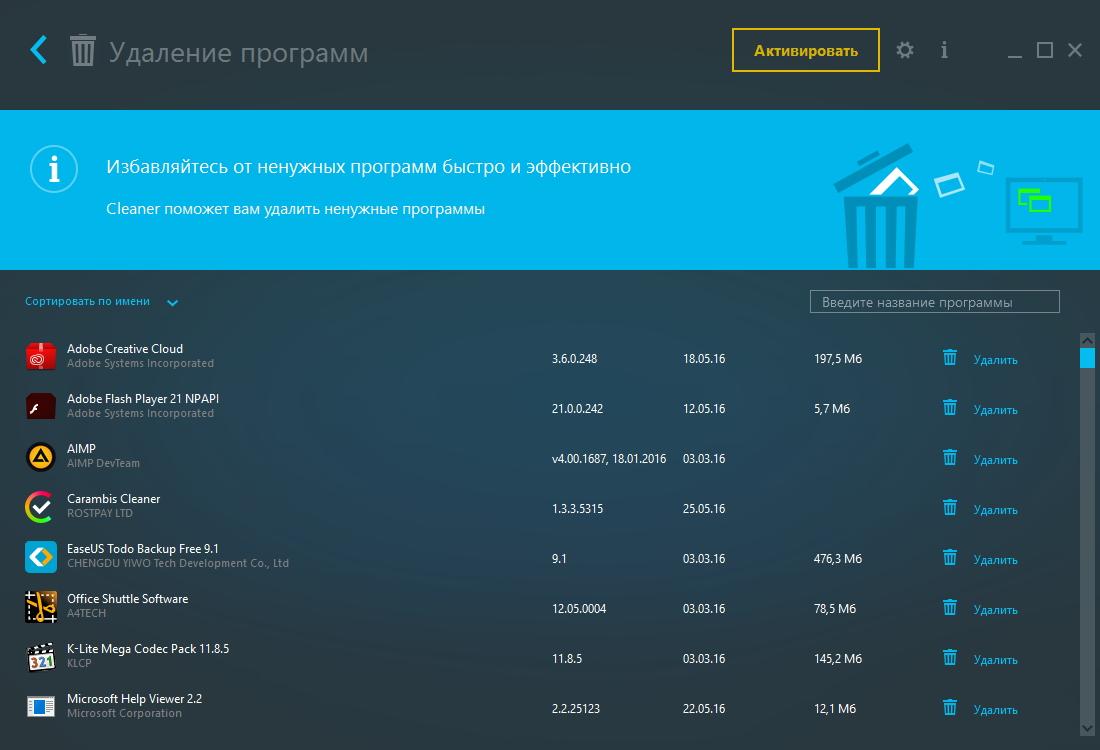1100x750 pixels.
Task: Click the scrollbar up arrow
Action: (1087, 340)
